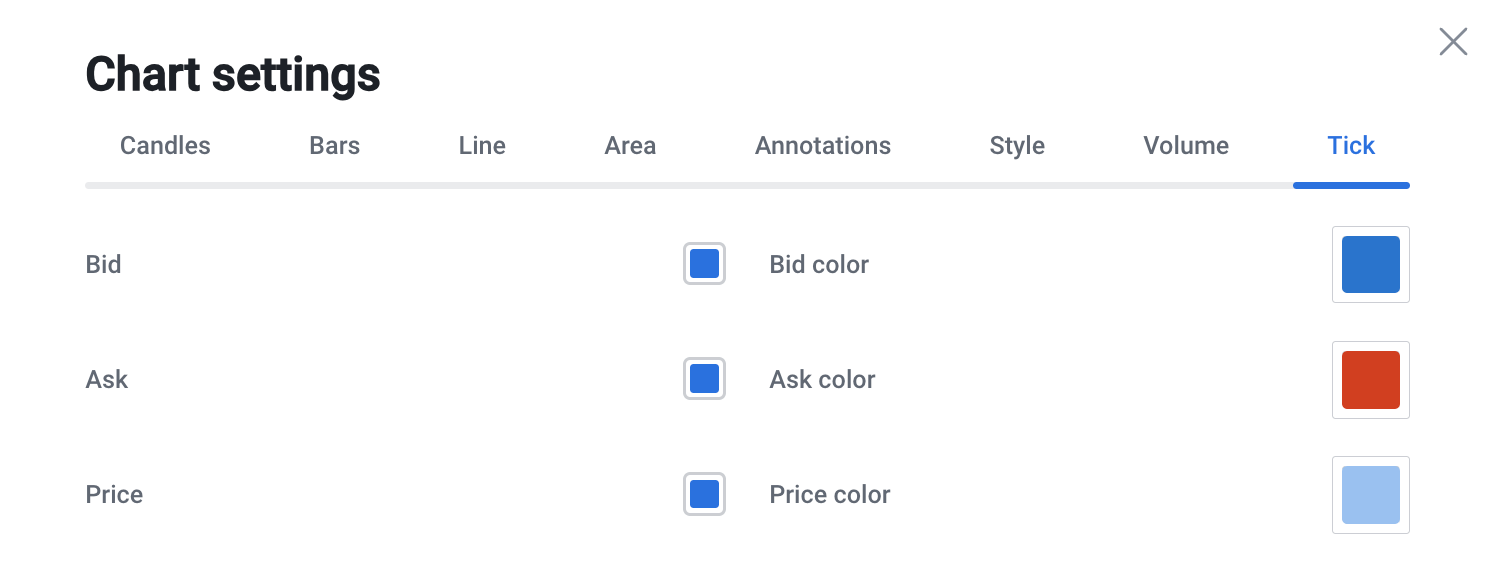Click the Ask color label
1496x576 pixels.
point(822,380)
